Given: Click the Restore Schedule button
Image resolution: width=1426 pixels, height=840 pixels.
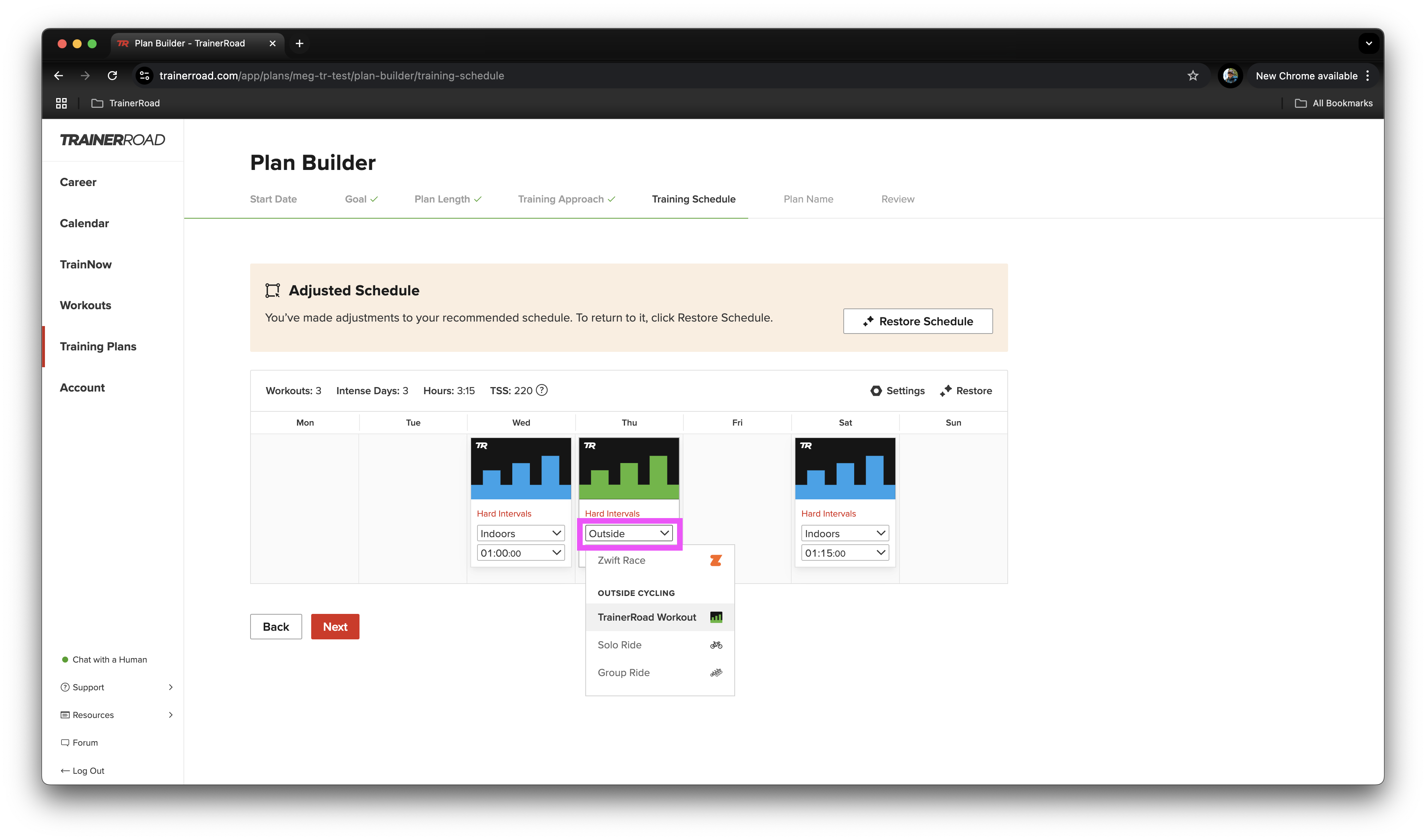Looking at the screenshot, I should (x=917, y=321).
